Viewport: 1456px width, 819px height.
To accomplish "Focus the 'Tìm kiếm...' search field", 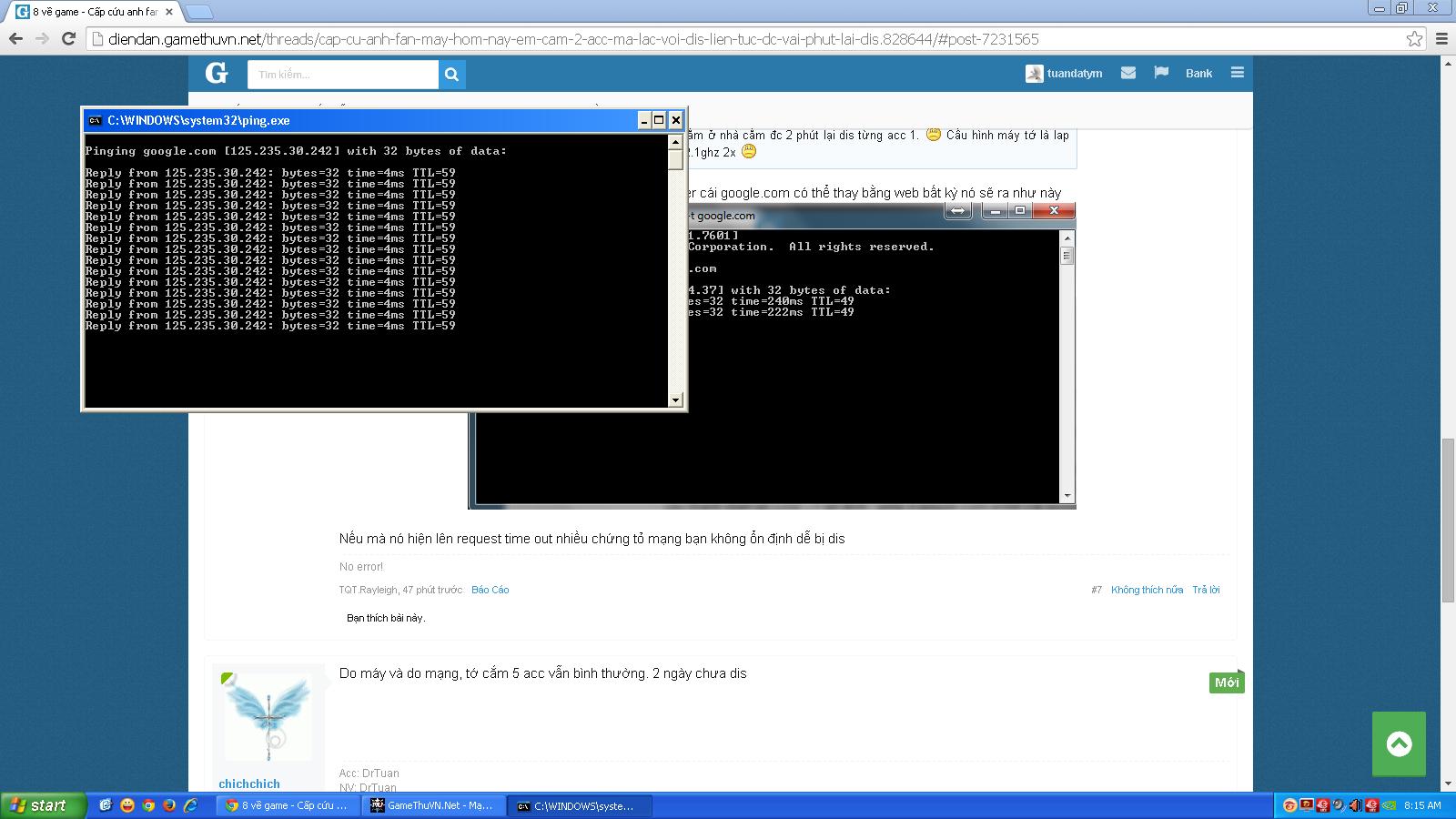I will tap(343, 75).
